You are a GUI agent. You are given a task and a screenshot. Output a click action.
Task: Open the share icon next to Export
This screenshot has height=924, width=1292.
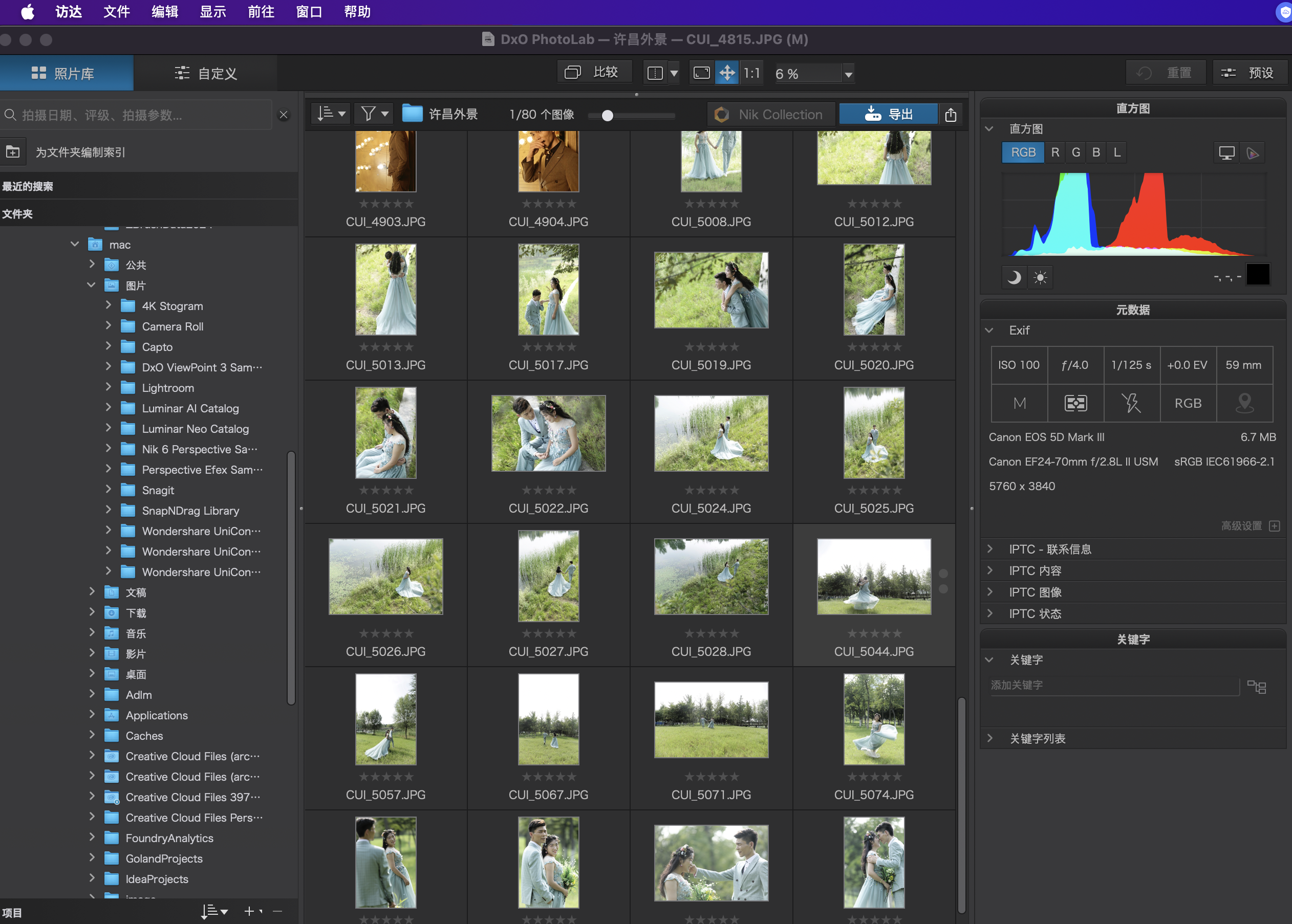click(951, 115)
